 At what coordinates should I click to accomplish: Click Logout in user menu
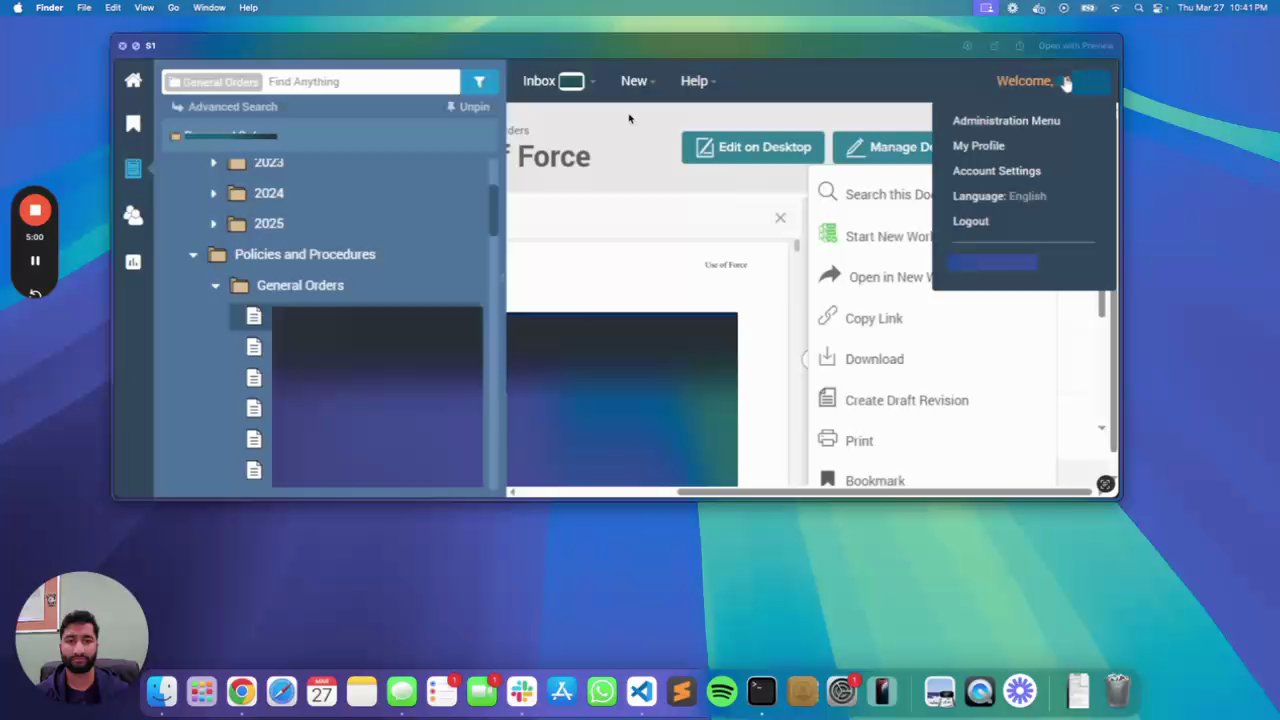(x=970, y=221)
